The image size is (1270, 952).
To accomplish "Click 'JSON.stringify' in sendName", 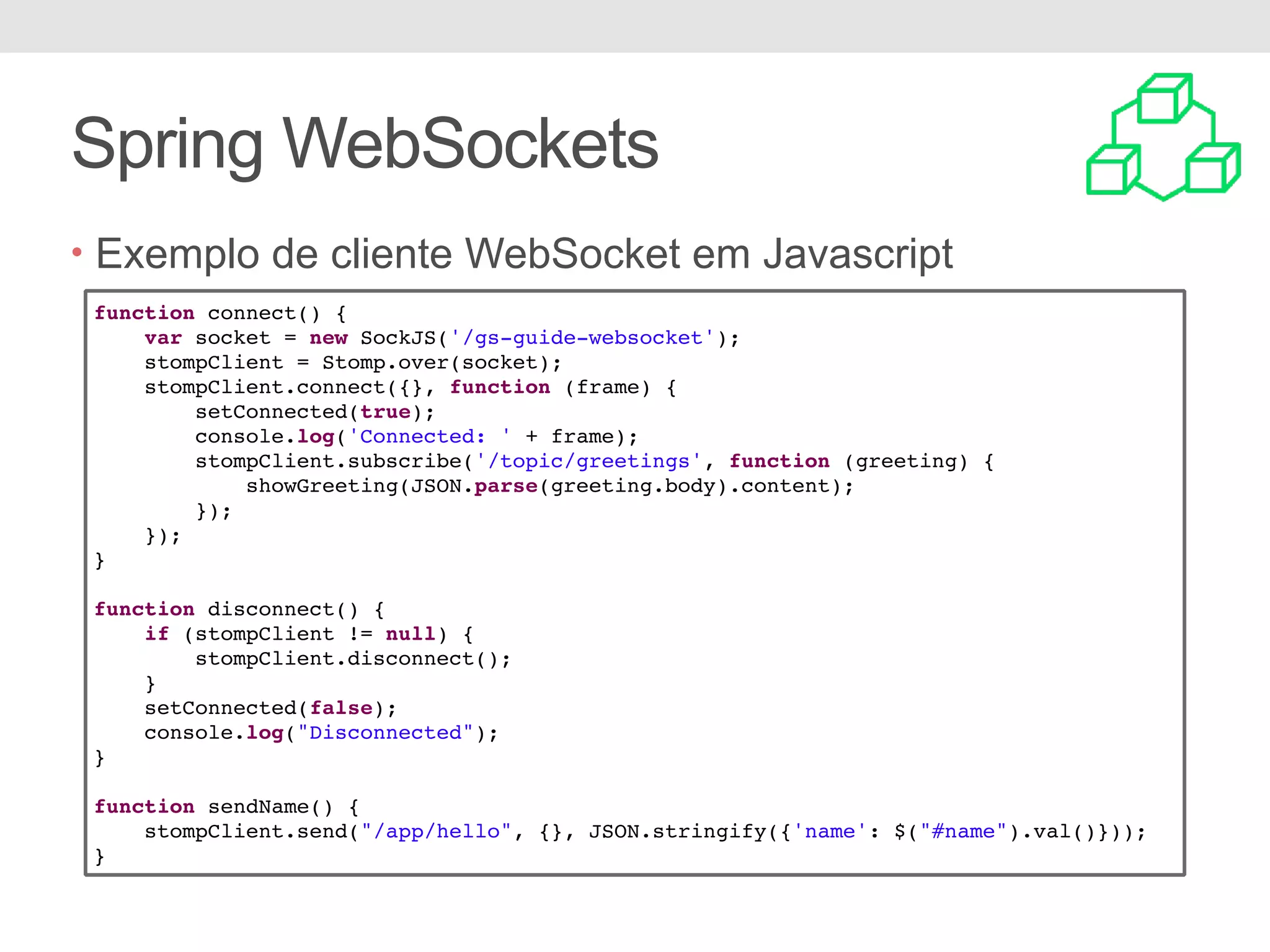I will pos(677,832).
